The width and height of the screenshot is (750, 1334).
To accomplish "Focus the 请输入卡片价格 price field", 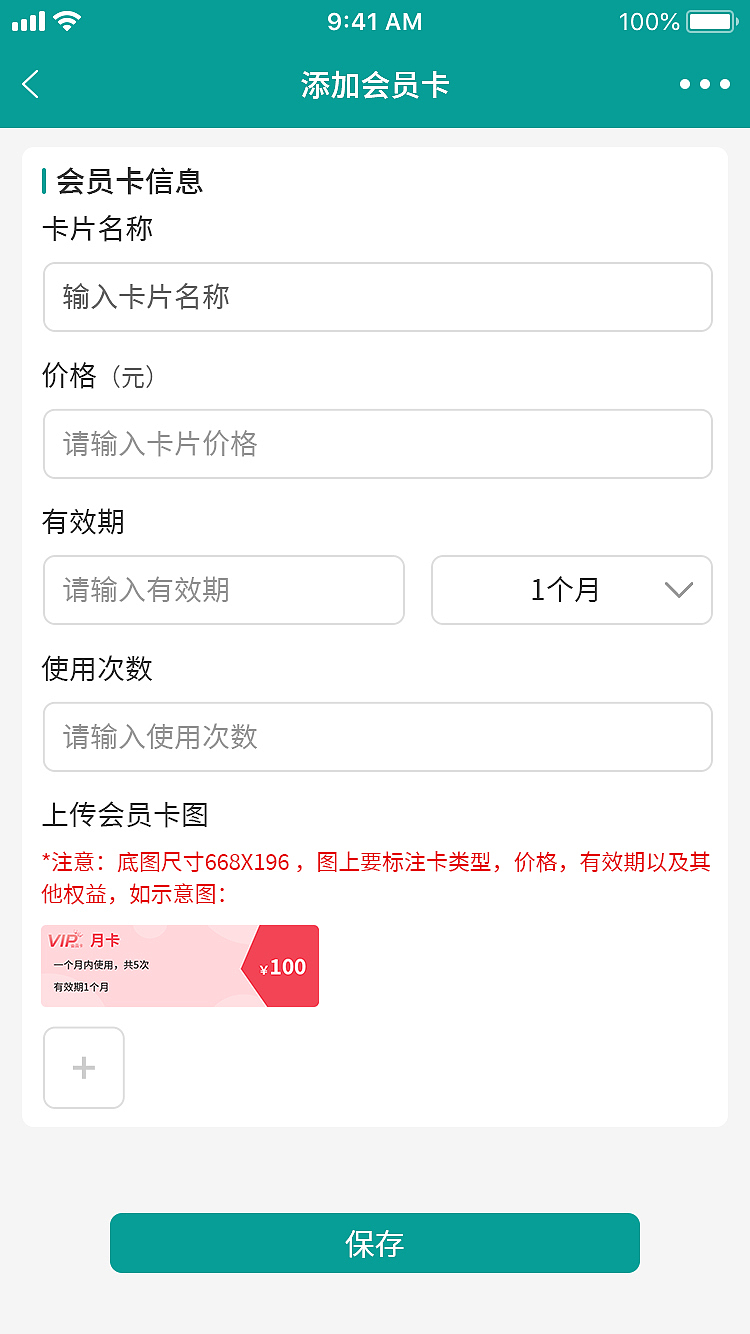I will (377, 444).
